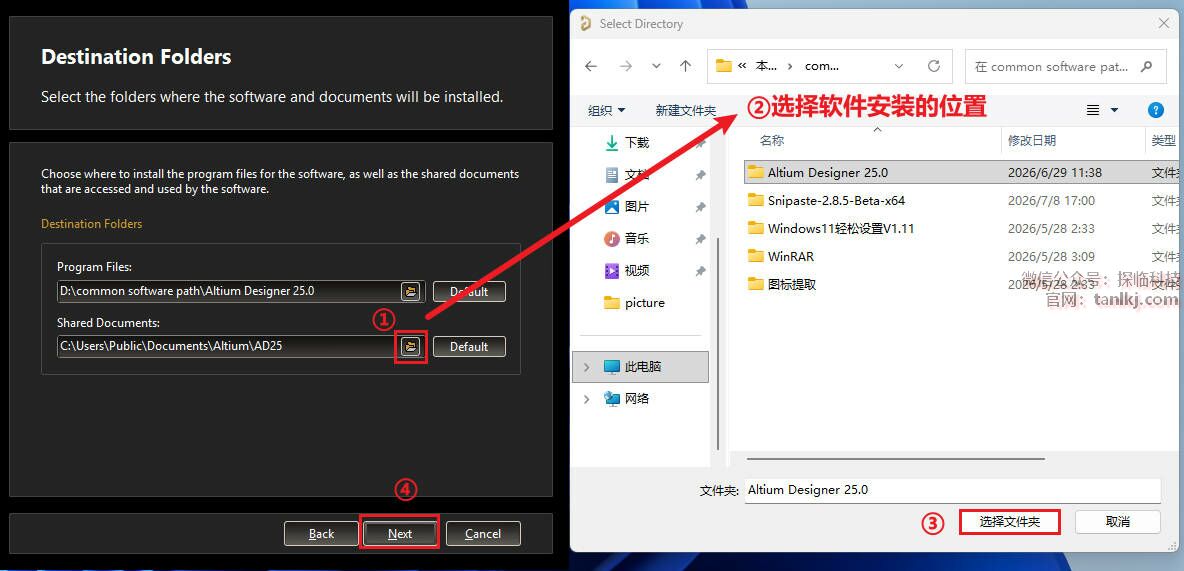Refresh the current folder view
The image size is (1184, 571).
coord(934,66)
